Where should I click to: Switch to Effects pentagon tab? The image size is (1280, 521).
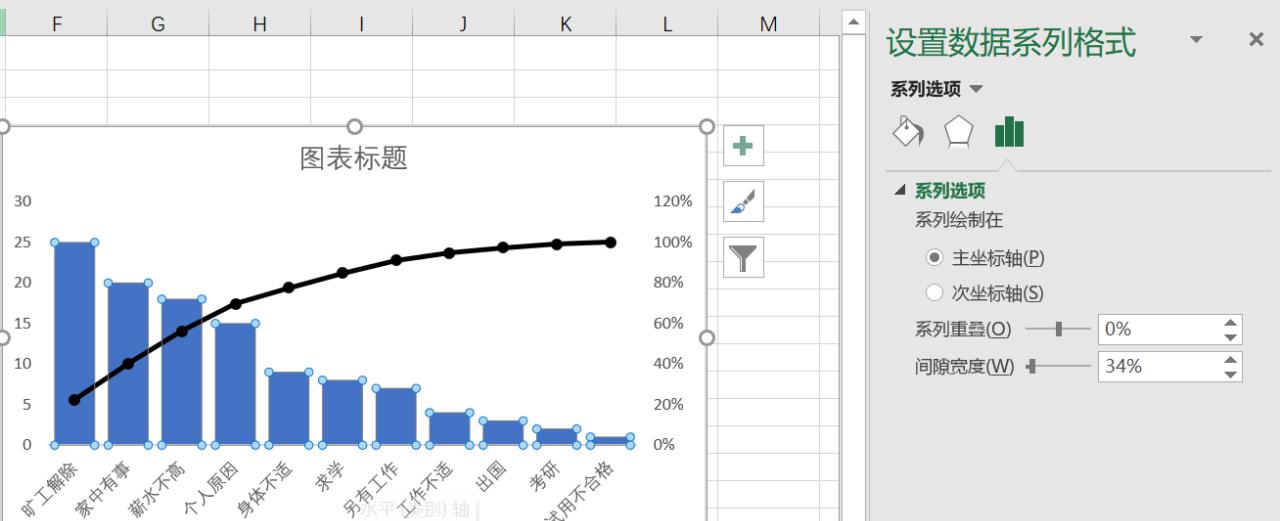point(958,132)
